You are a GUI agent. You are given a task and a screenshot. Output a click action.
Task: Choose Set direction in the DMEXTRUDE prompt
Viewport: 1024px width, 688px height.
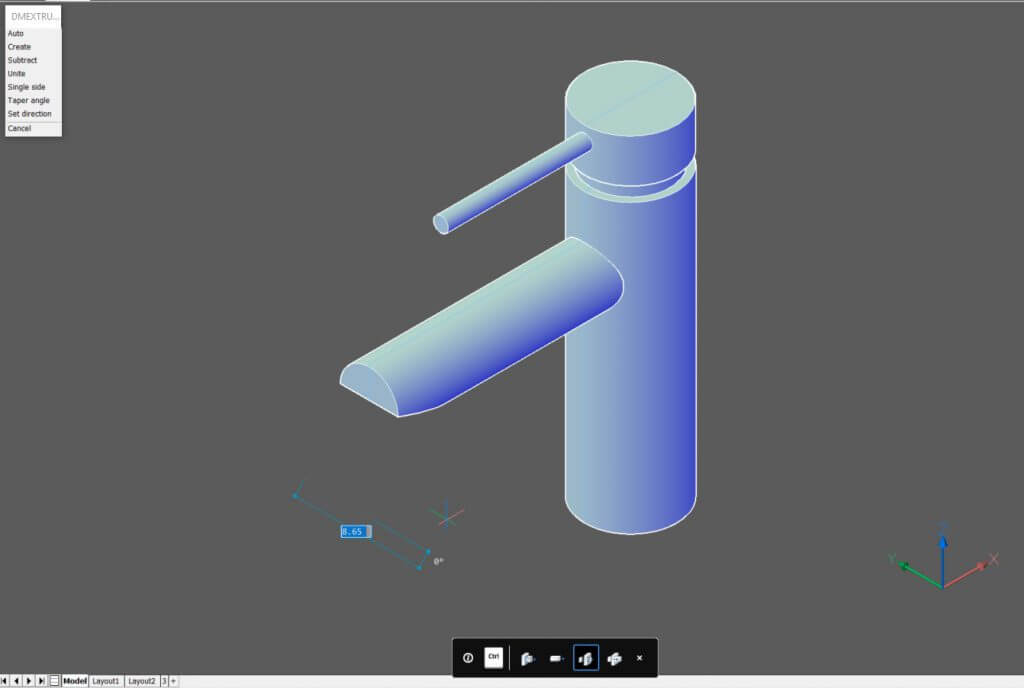point(25,113)
